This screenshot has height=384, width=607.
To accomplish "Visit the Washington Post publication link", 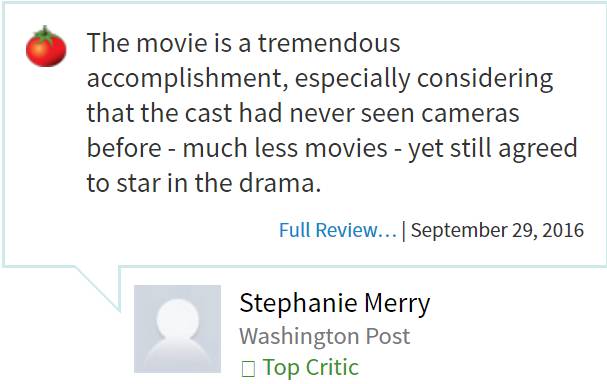I will [x=324, y=336].
